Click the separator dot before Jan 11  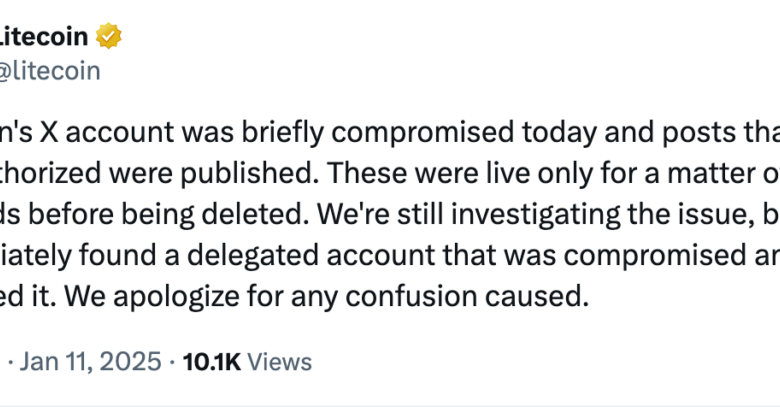tap(11, 363)
